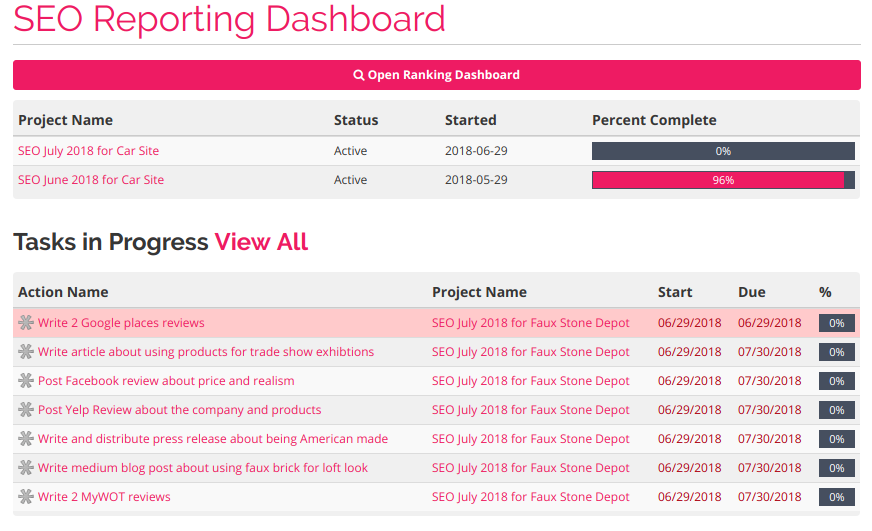872x531 pixels.
Task: Open SEO June 2018 for Car Site project
Action: [x=91, y=180]
